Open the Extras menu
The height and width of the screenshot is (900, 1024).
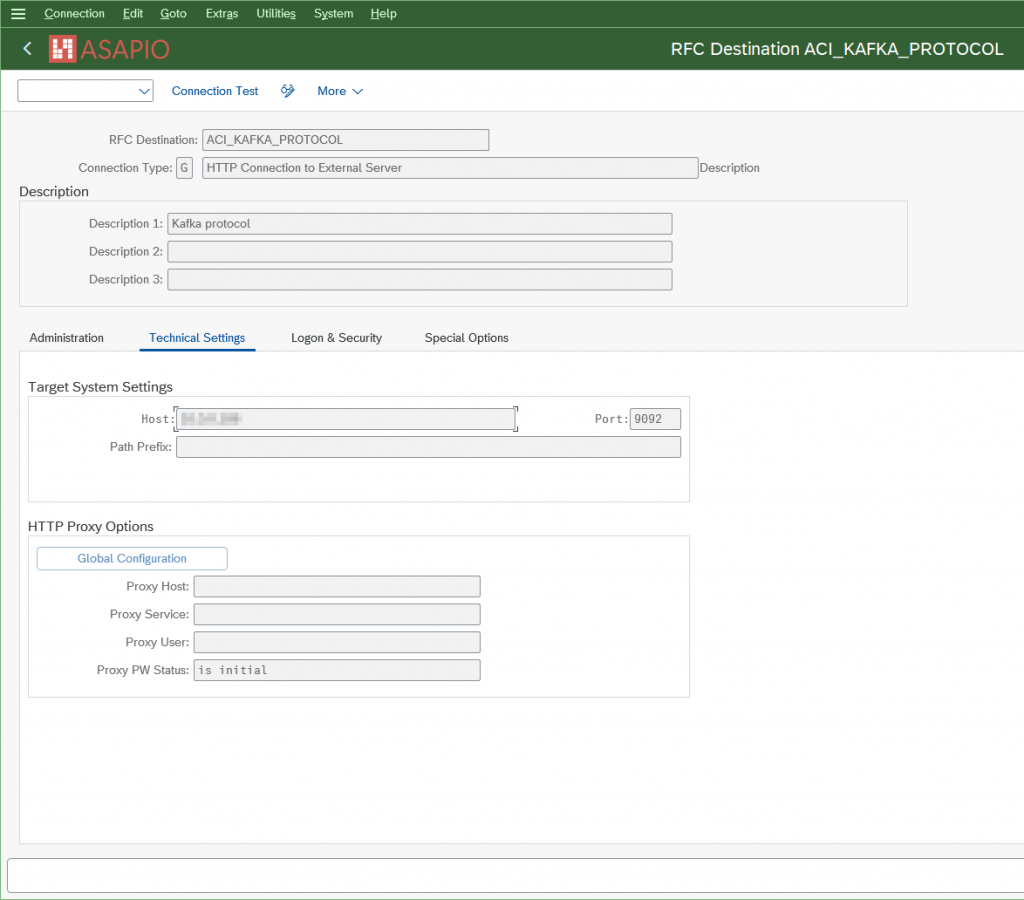point(221,14)
